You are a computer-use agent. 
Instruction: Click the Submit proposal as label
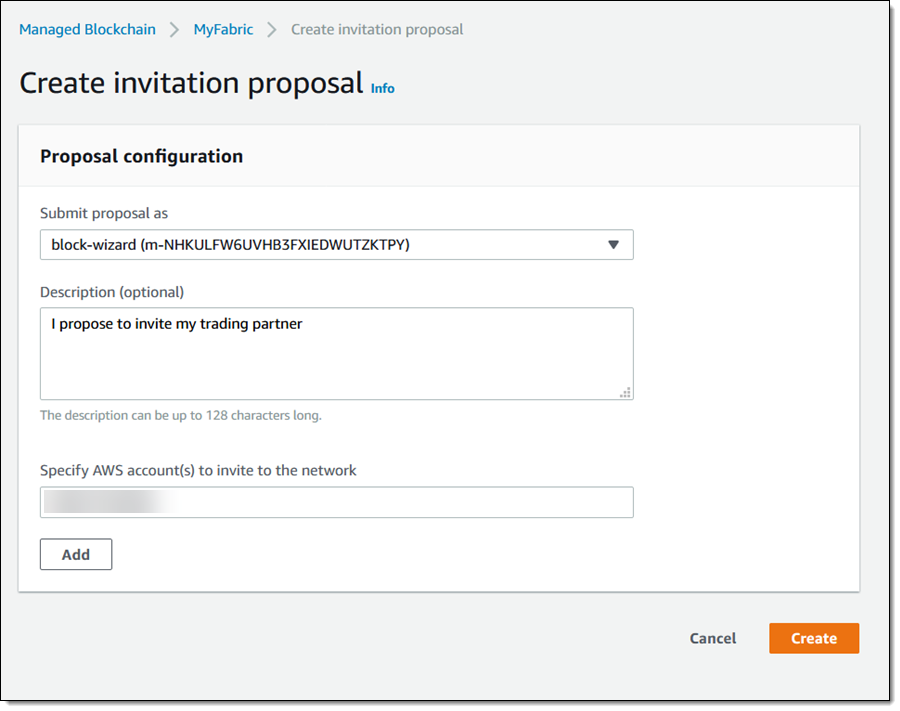104,213
